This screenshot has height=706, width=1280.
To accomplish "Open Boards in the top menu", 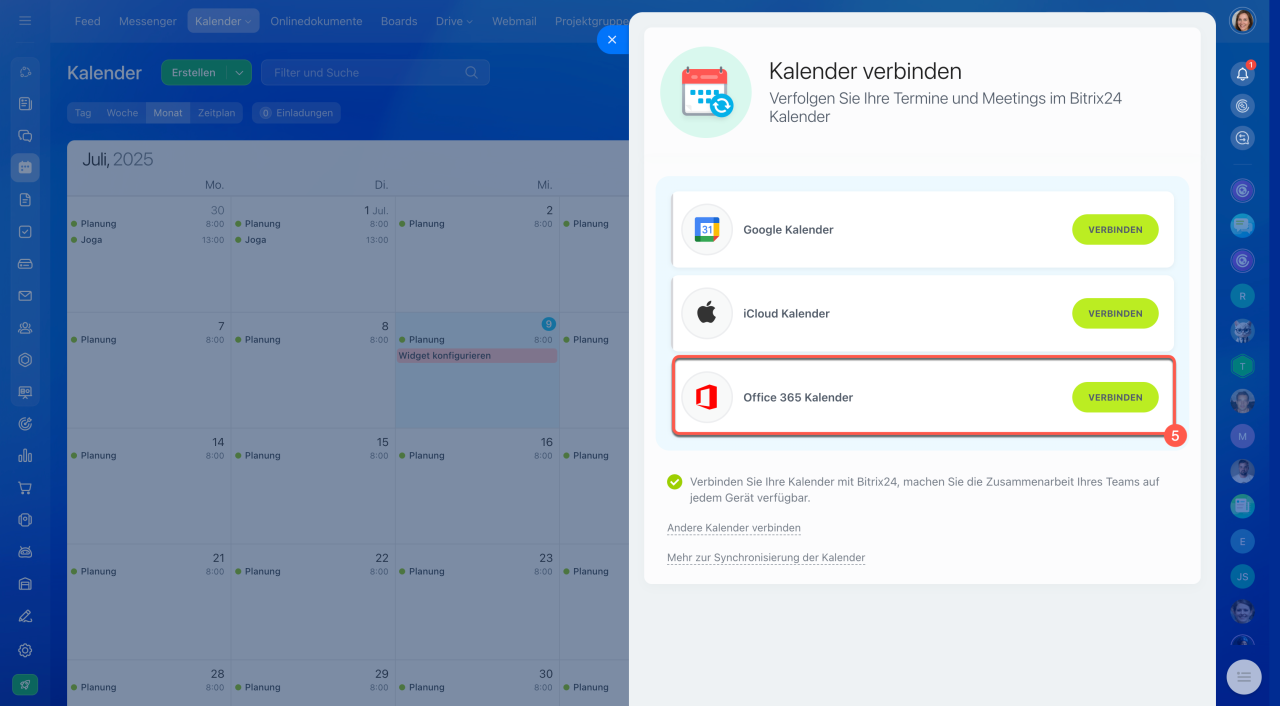I will pos(399,21).
